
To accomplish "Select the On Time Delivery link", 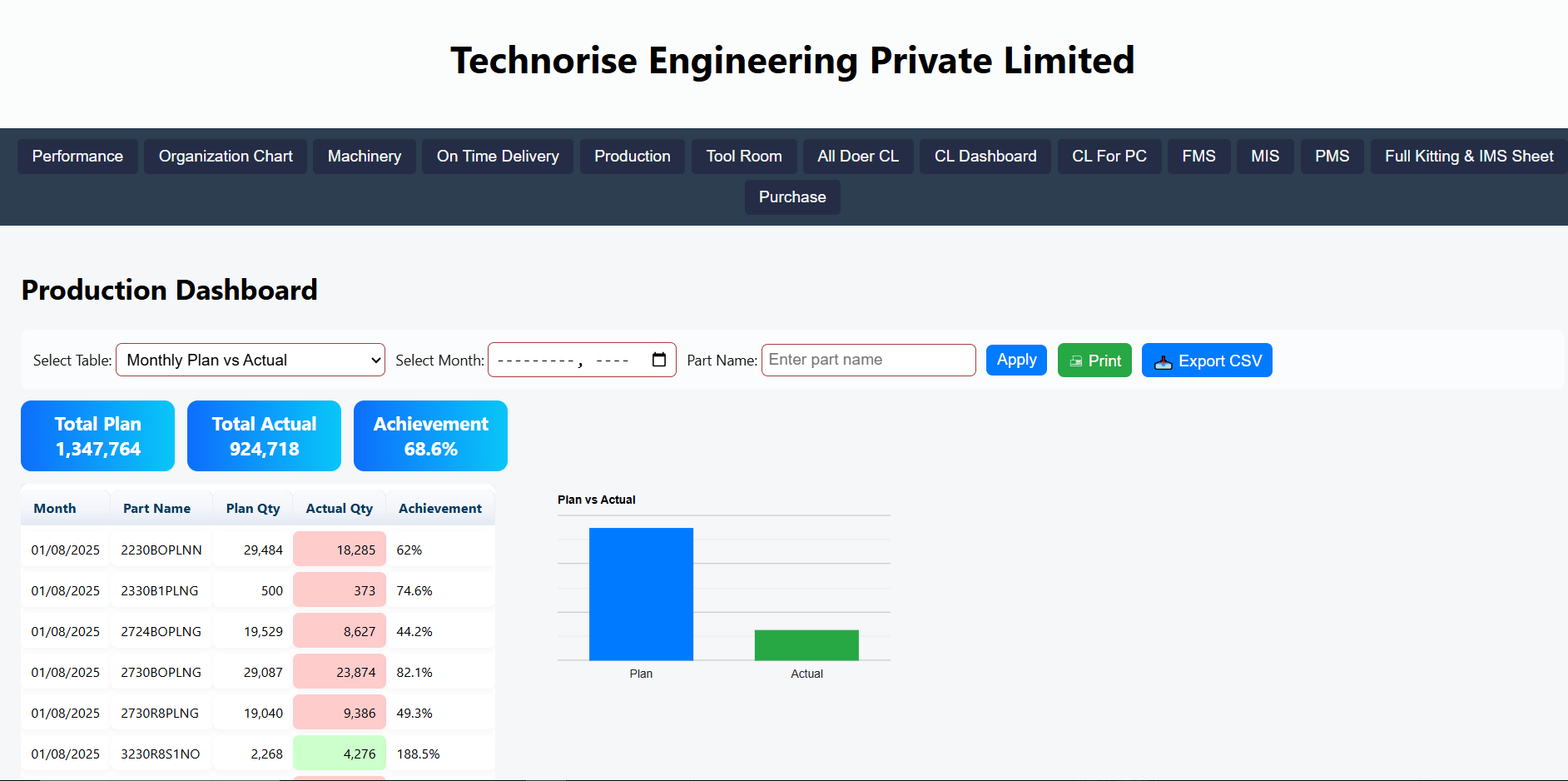I will [497, 156].
